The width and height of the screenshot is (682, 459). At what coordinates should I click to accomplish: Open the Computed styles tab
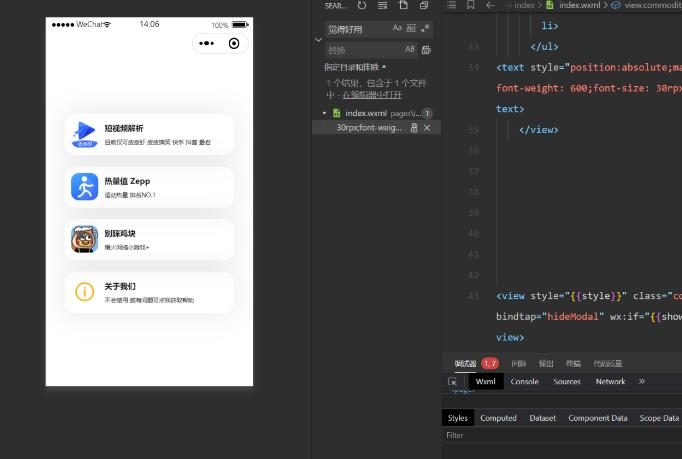[x=498, y=418]
